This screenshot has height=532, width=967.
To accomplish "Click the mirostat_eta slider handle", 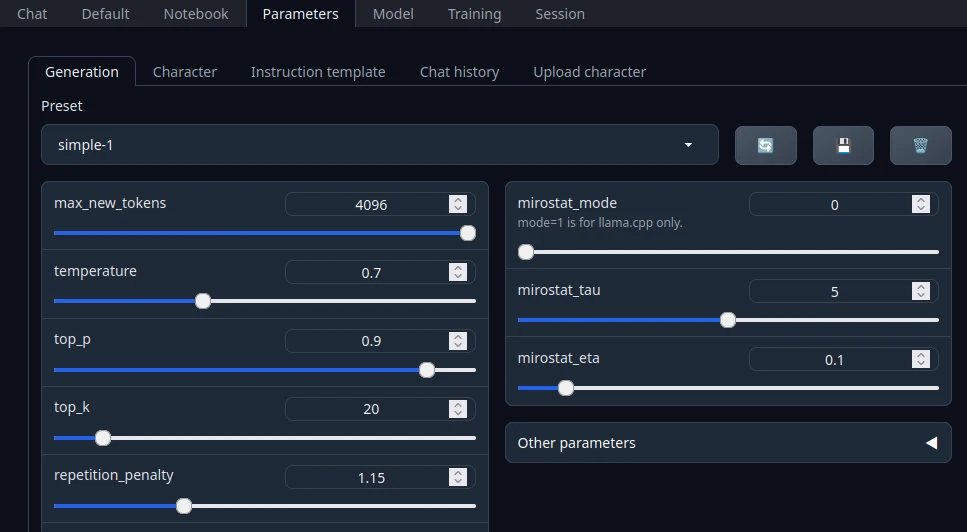I will [566, 388].
